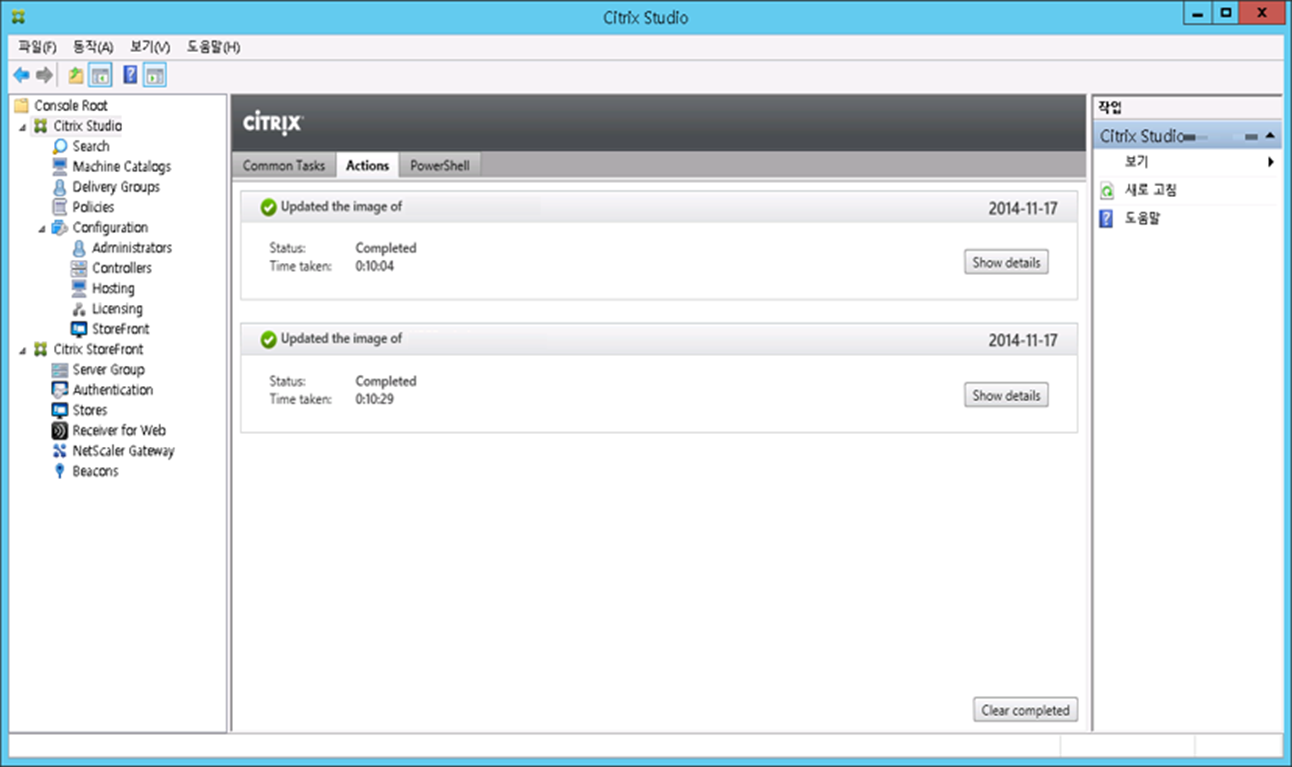The width and height of the screenshot is (1292, 767).
Task: Open the Stores node icon
Action: point(61,410)
